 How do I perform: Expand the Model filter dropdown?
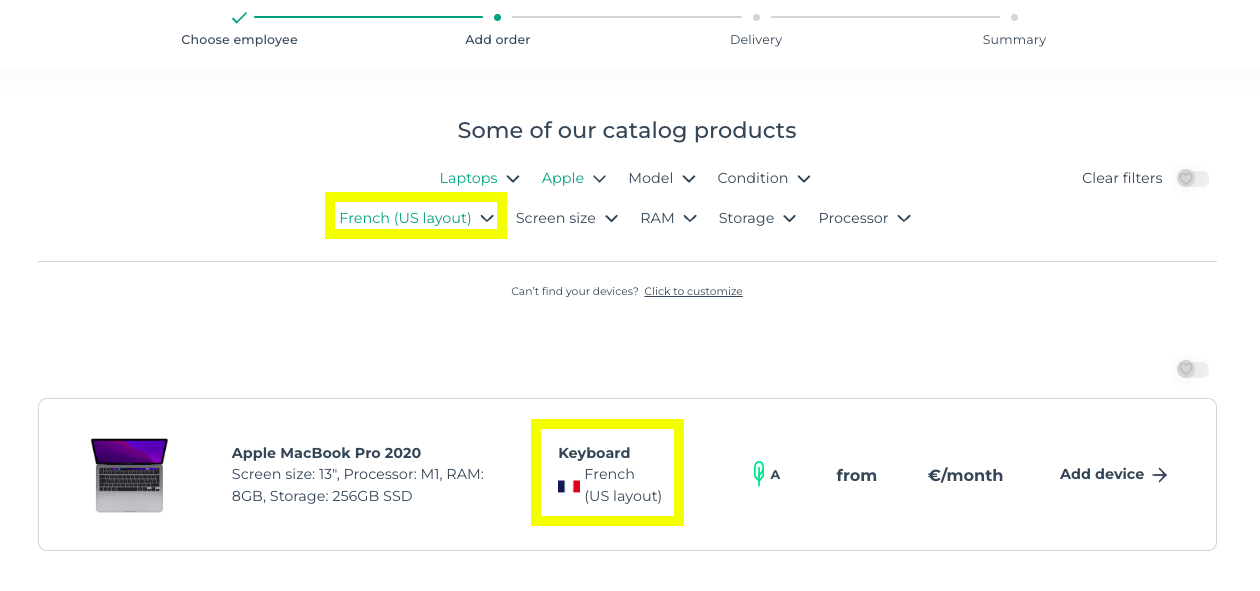point(661,178)
